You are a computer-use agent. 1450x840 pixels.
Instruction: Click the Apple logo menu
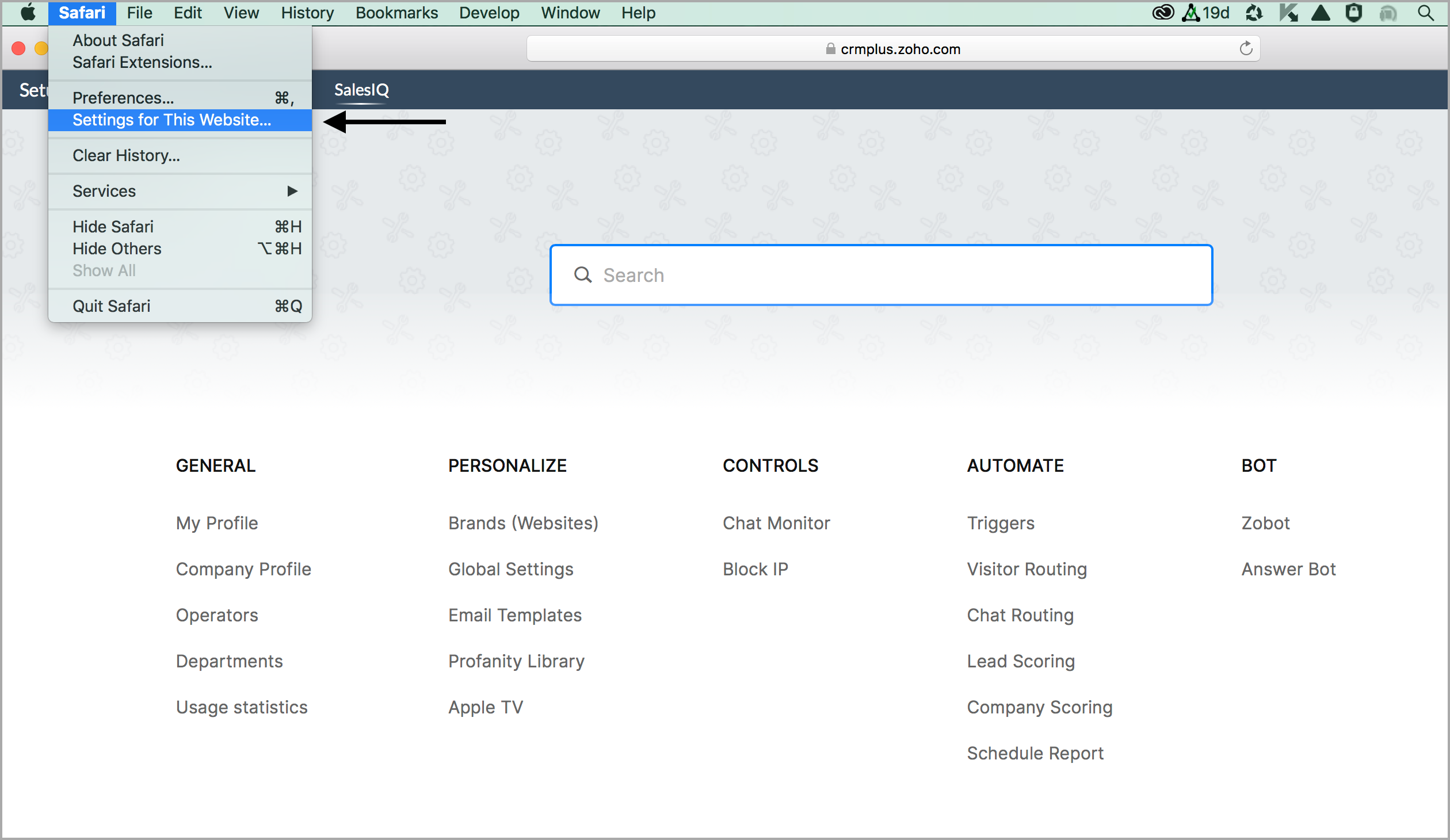point(27,13)
